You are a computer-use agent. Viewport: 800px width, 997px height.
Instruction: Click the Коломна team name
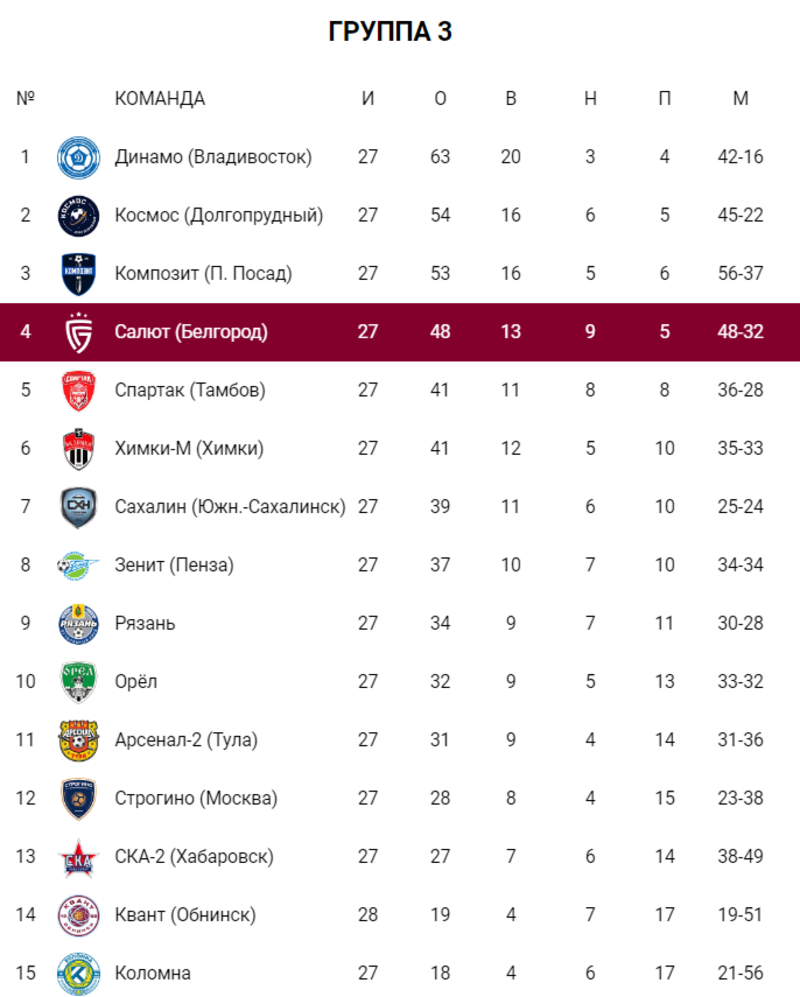(153, 973)
